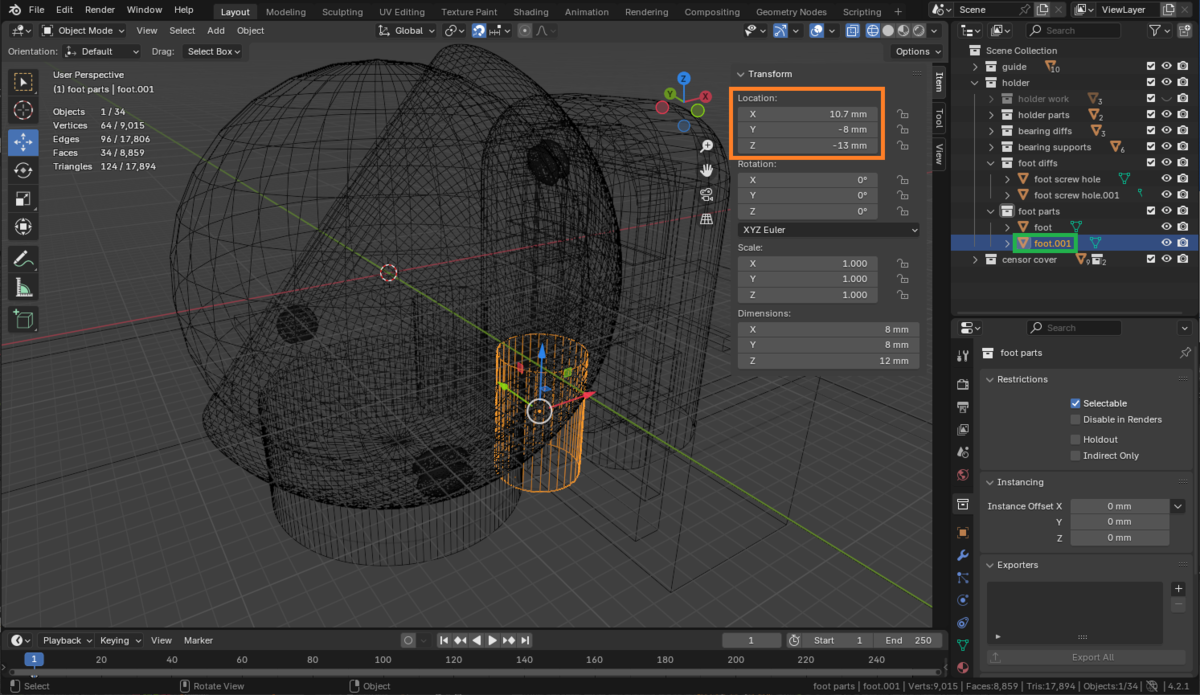The image size is (1200, 695).
Task: Switch to the Sculpting workspace tab
Action: 342,12
